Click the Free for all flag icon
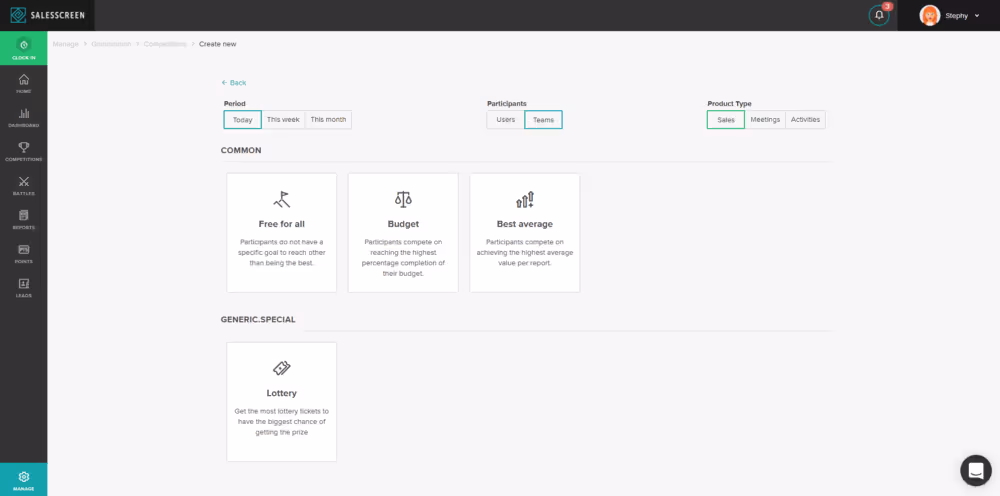Image resolution: width=1000 pixels, height=496 pixels. pyautogui.click(x=281, y=200)
